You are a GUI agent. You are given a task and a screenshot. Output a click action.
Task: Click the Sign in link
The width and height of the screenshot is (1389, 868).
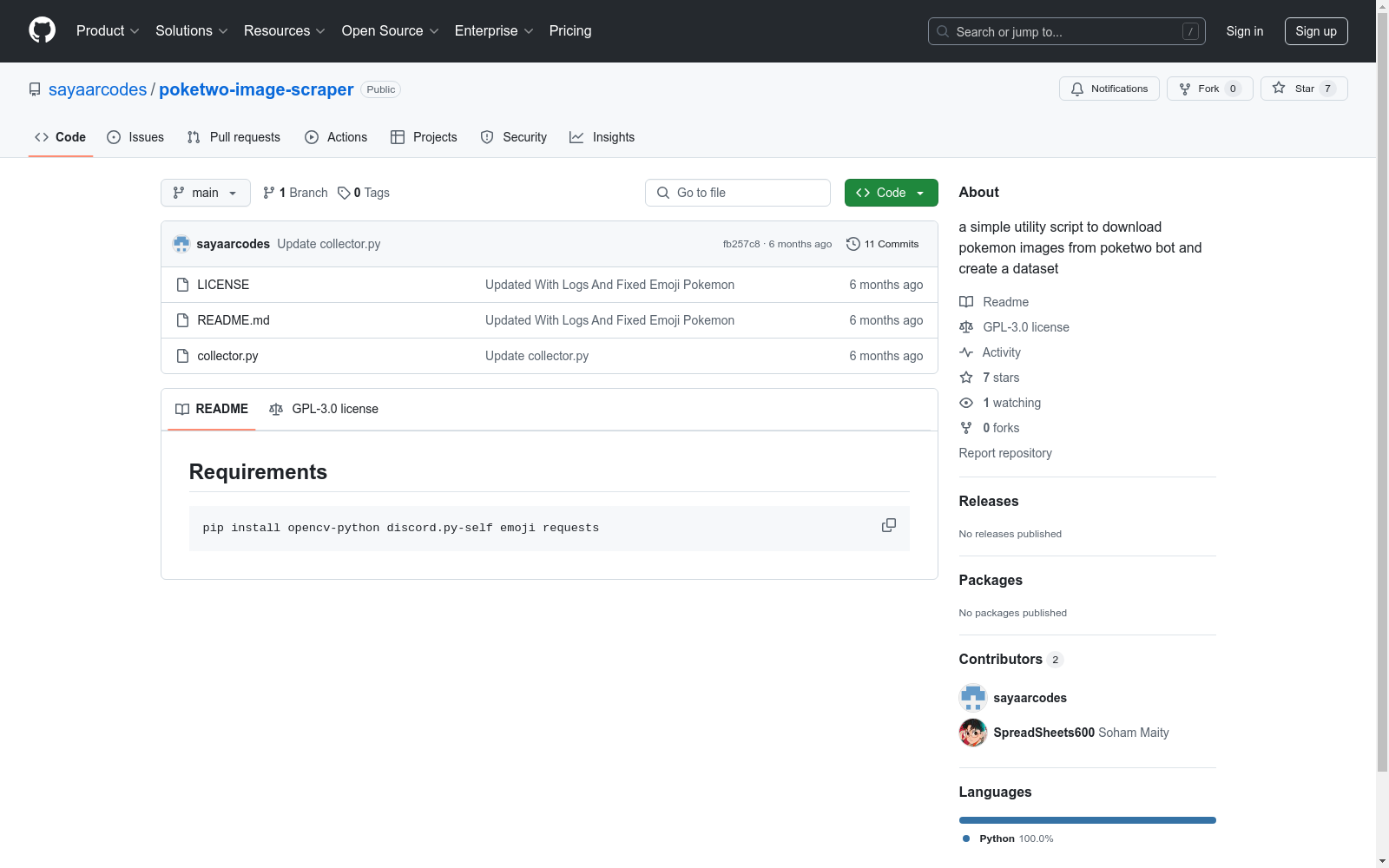click(x=1245, y=31)
